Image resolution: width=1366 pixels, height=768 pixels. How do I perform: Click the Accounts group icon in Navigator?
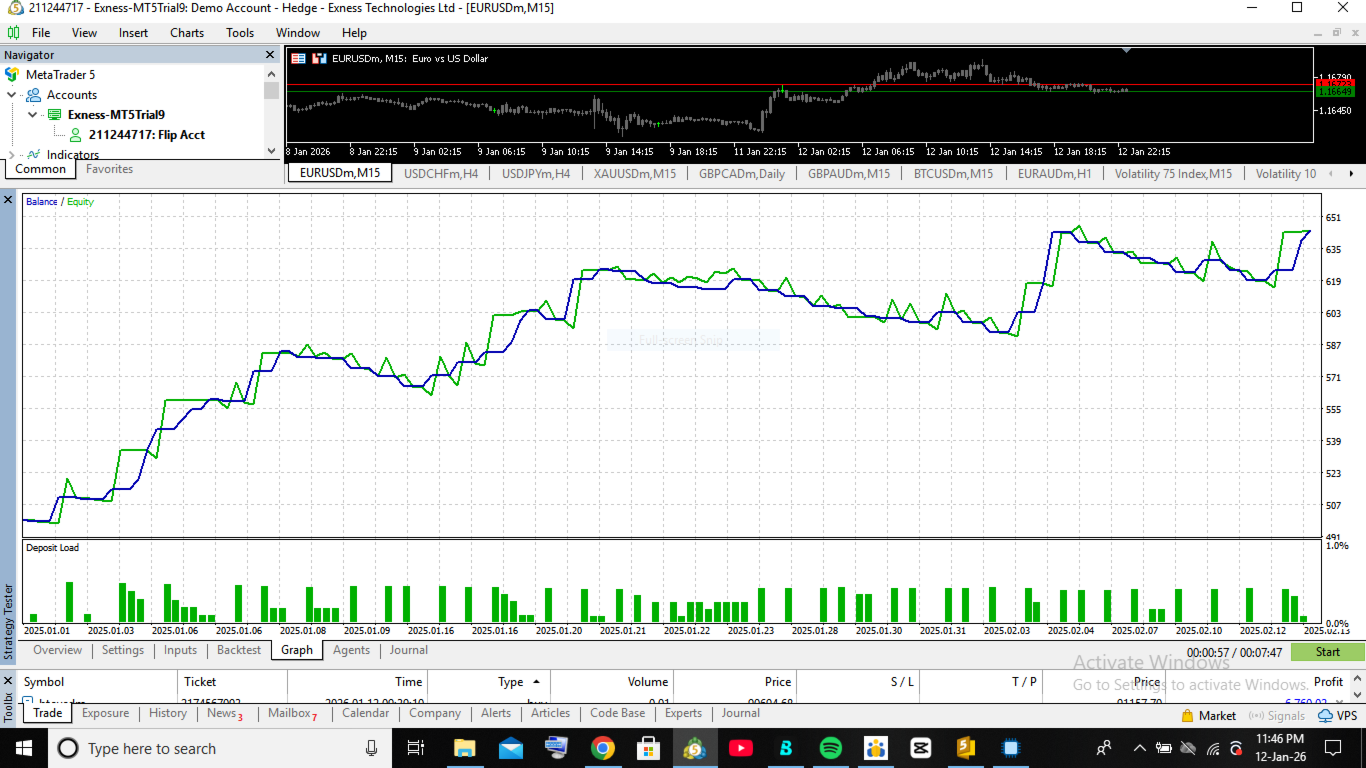click(x=33, y=95)
